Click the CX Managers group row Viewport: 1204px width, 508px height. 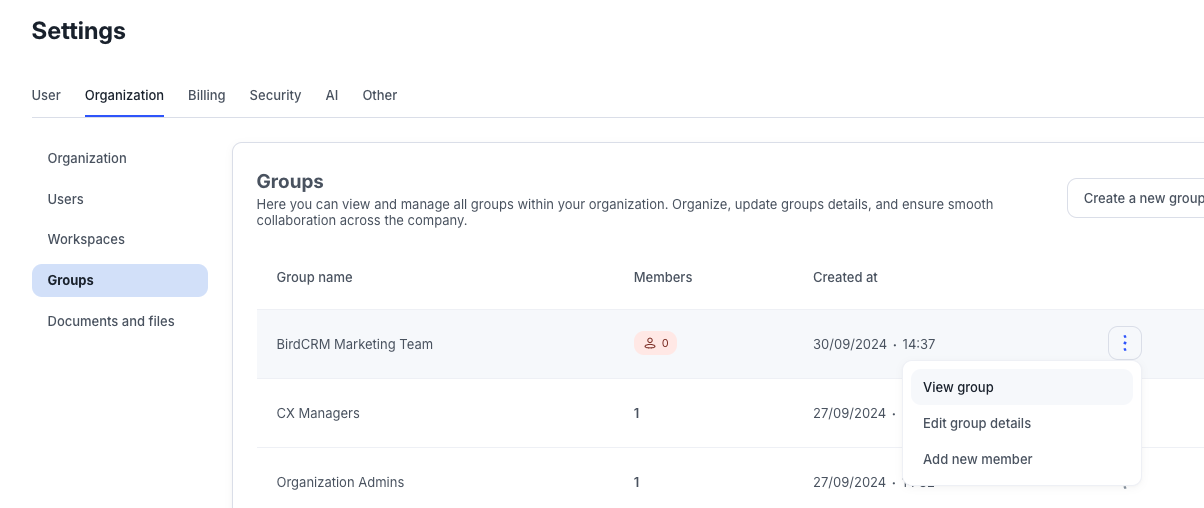[x=318, y=413]
